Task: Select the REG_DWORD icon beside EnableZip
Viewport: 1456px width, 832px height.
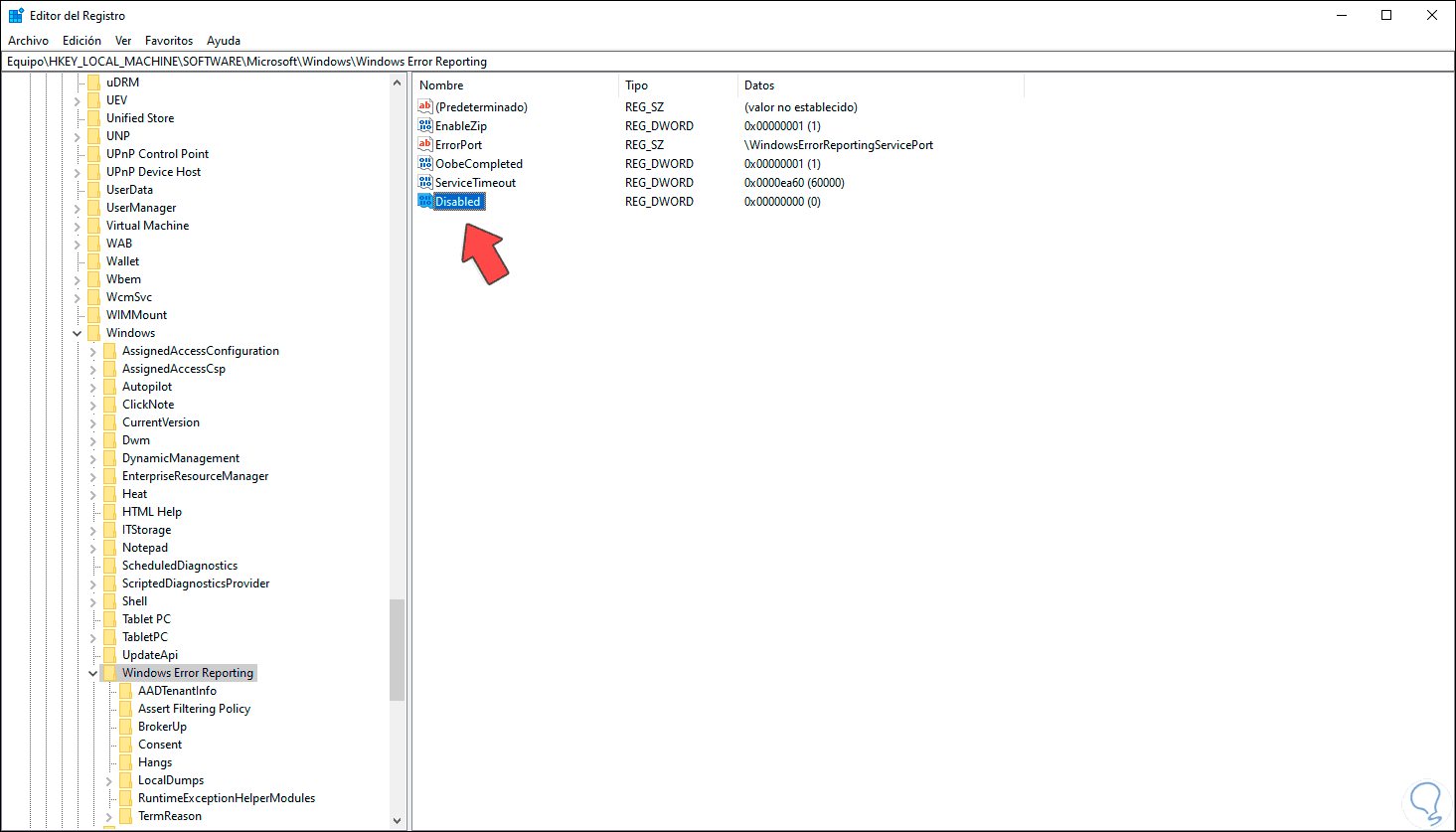Action: [x=425, y=125]
